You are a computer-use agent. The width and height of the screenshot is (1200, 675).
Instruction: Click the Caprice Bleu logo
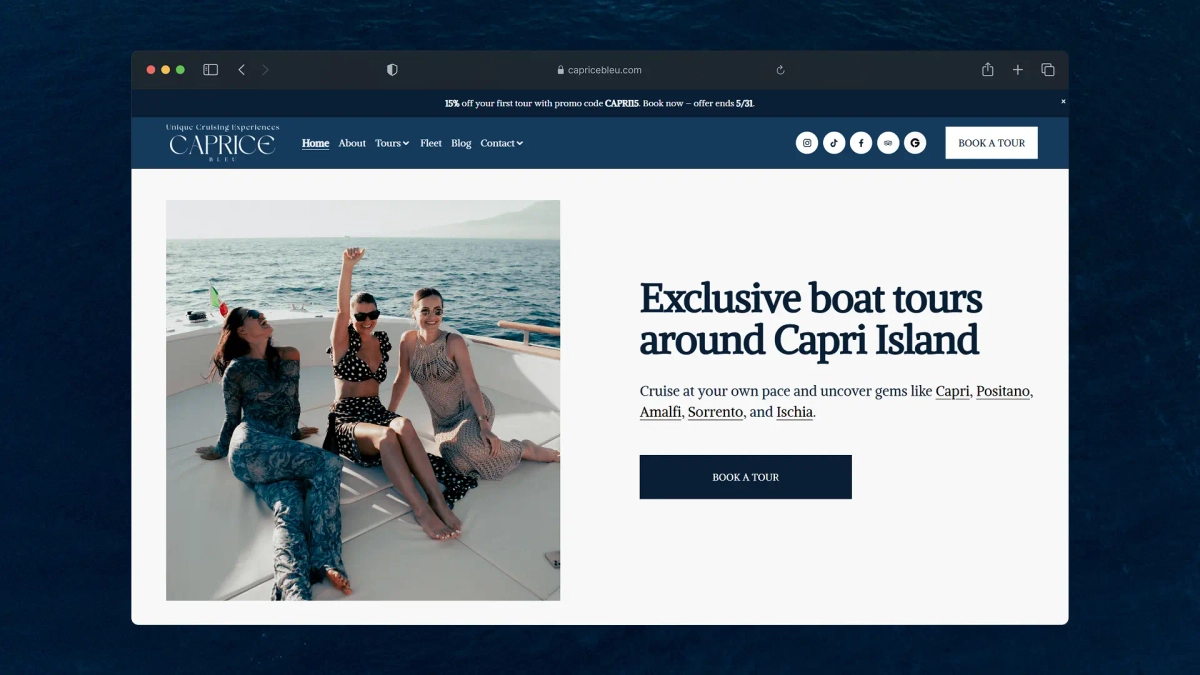pos(222,143)
